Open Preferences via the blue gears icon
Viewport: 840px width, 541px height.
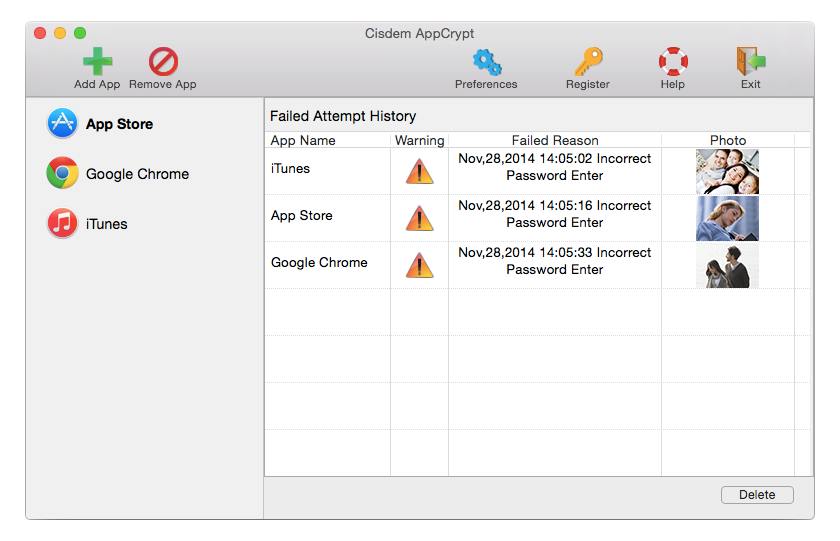(486, 62)
